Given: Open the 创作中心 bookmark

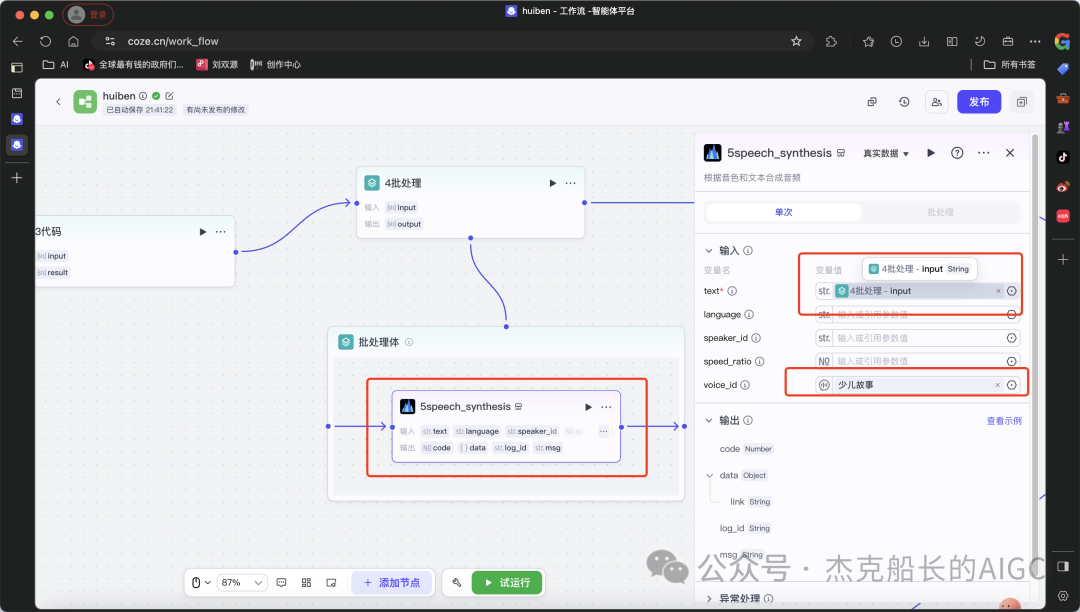Looking at the screenshot, I should [x=276, y=65].
